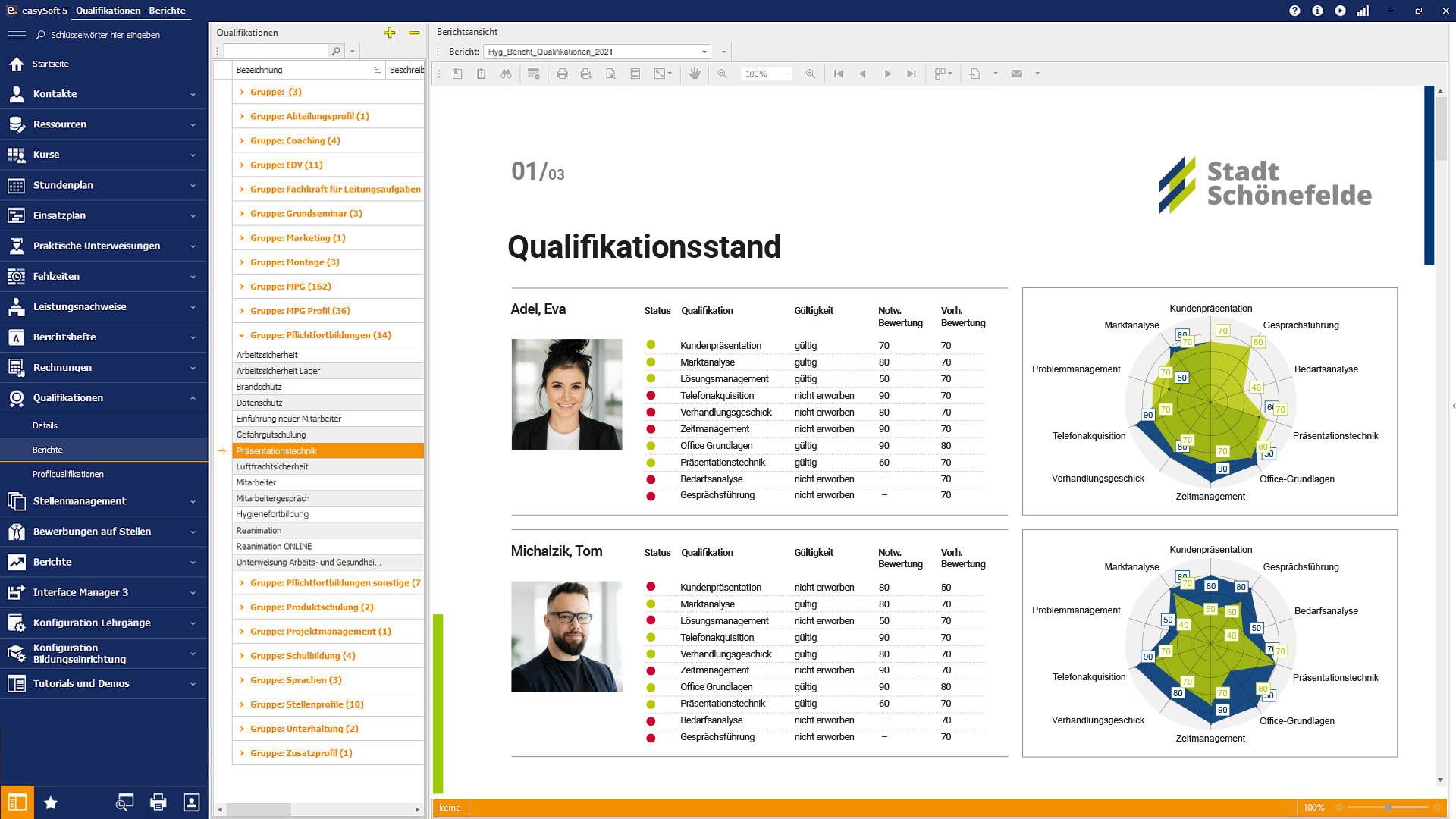The image size is (1456, 819).
Task: Expand Gruppe: EDV (11)
Action: (x=241, y=165)
